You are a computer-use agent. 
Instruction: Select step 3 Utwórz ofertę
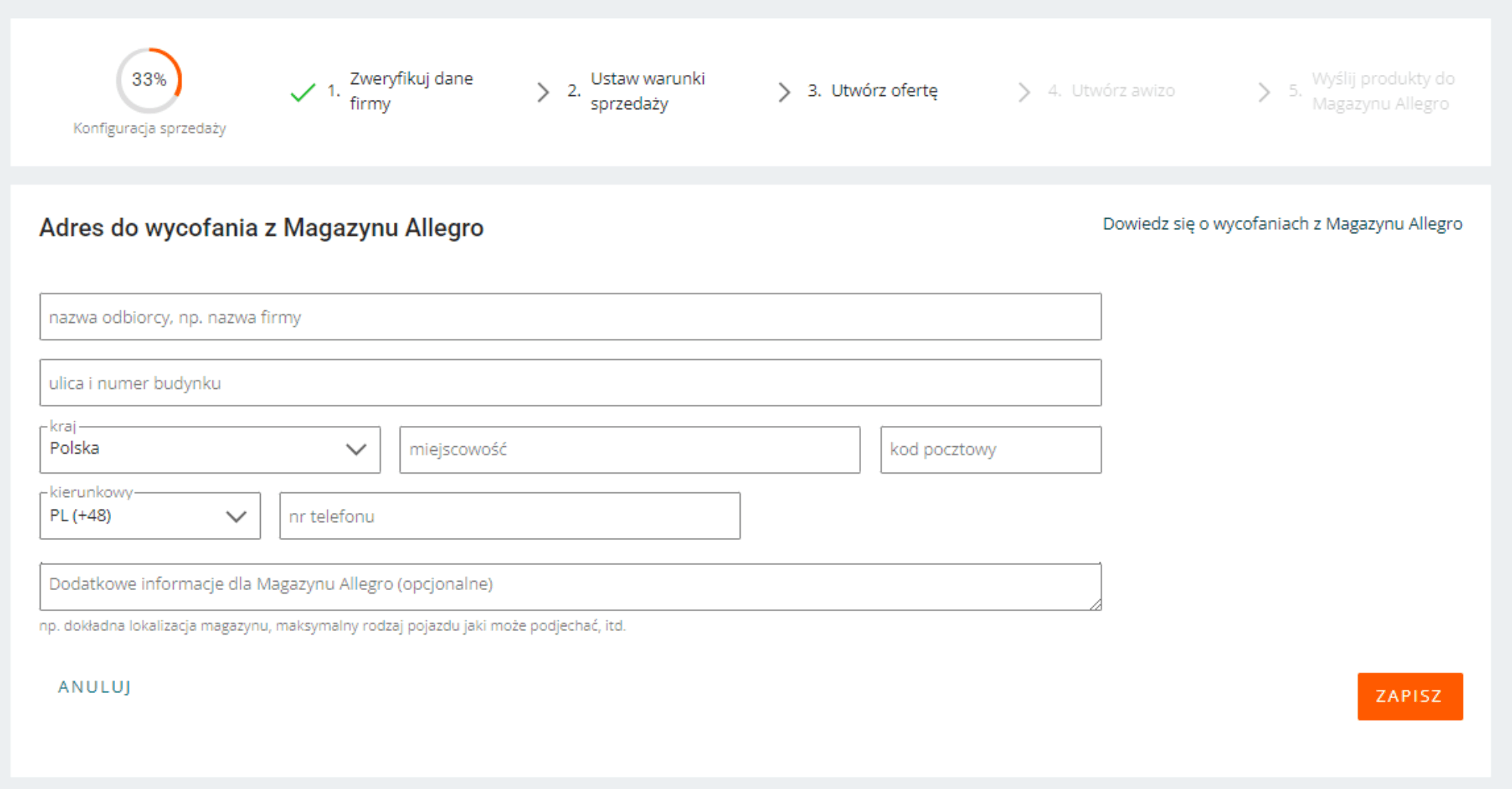point(872,91)
